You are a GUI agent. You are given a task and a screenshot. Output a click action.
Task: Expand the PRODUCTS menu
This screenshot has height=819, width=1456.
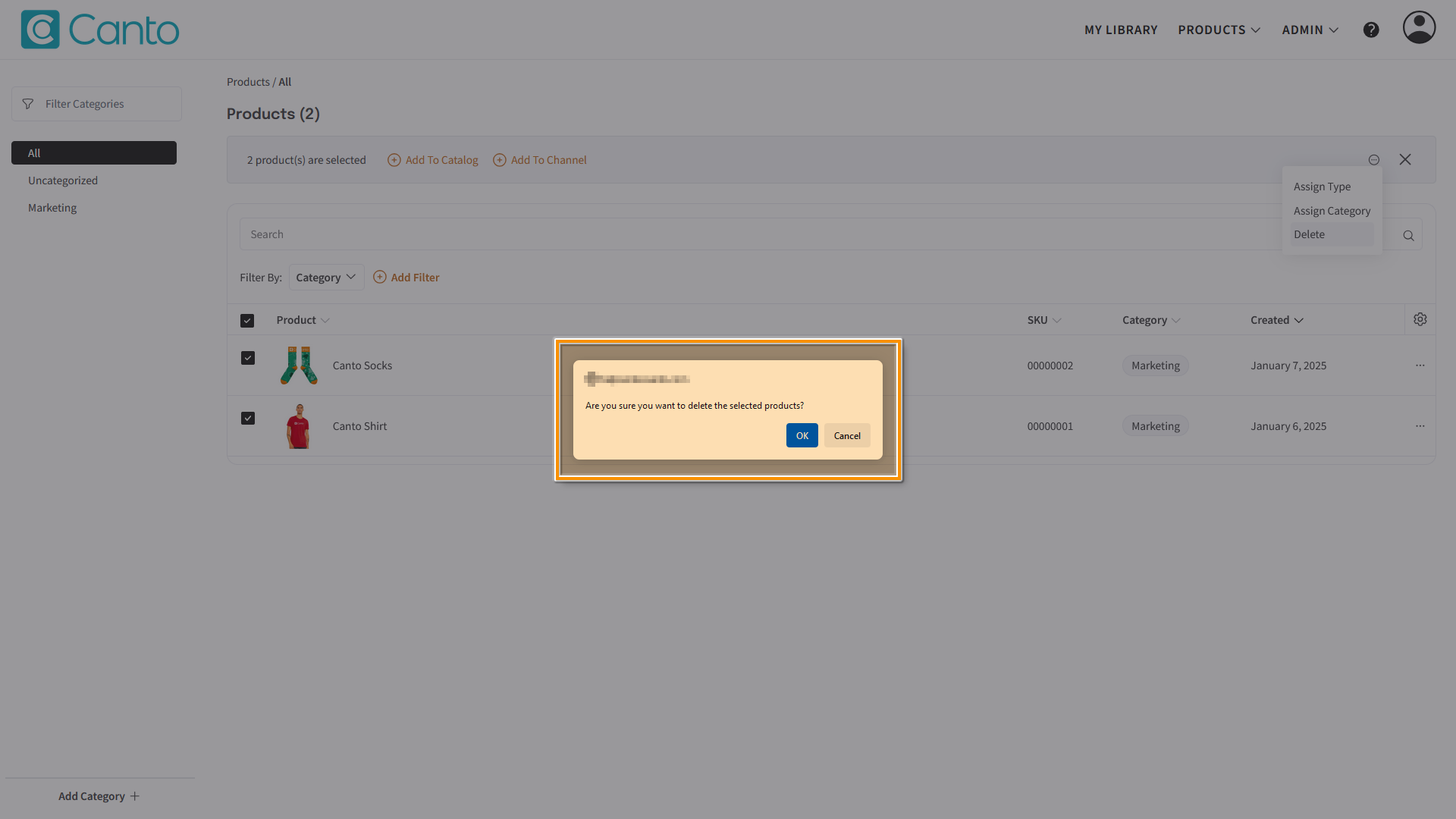(x=1219, y=30)
